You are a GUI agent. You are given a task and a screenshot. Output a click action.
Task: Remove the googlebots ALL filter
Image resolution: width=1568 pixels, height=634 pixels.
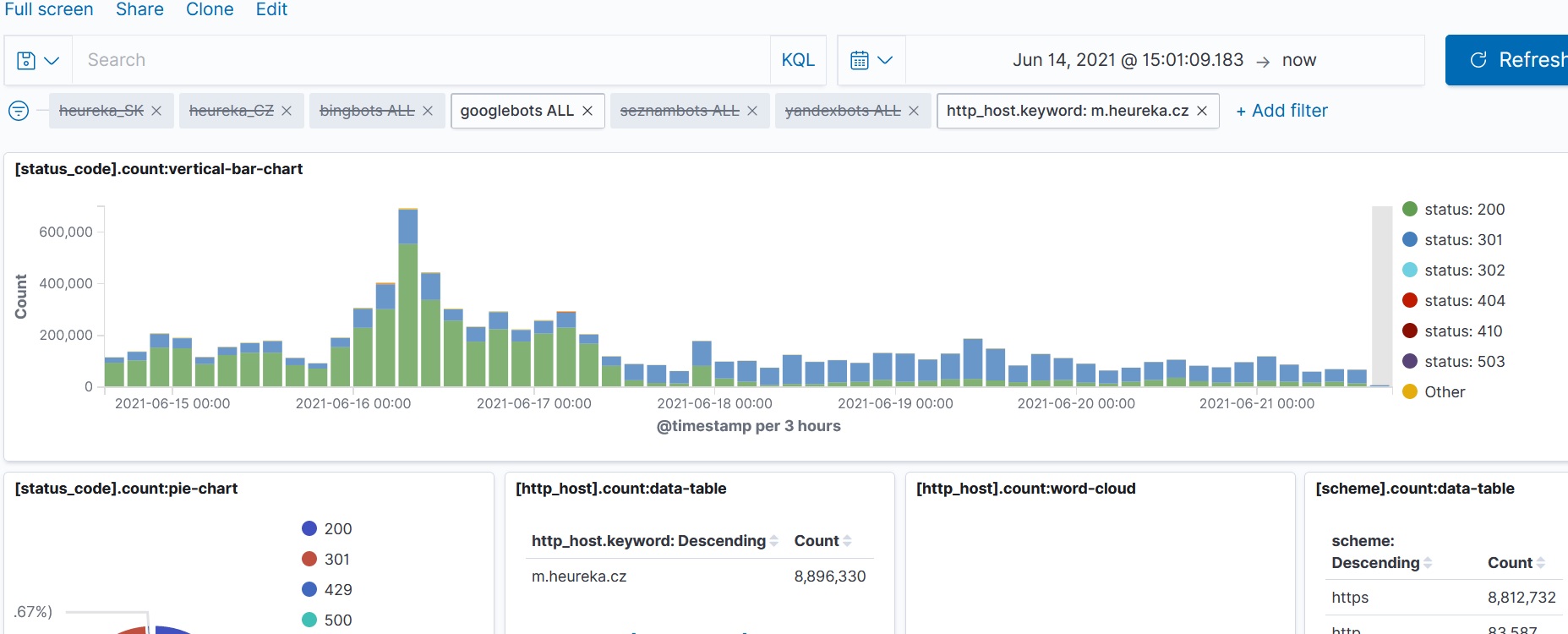click(x=587, y=111)
